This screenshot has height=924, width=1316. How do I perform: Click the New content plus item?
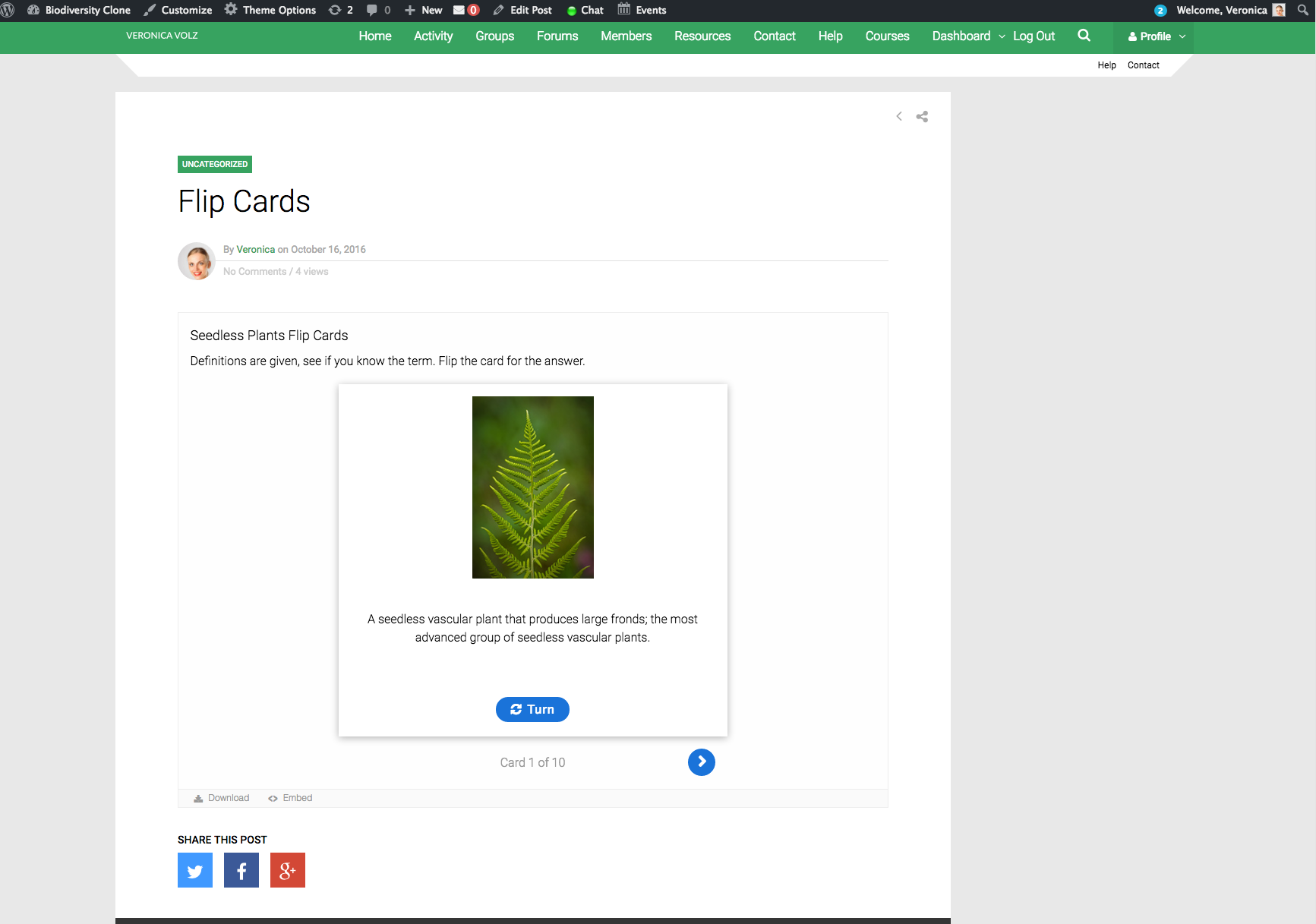(x=424, y=10)
